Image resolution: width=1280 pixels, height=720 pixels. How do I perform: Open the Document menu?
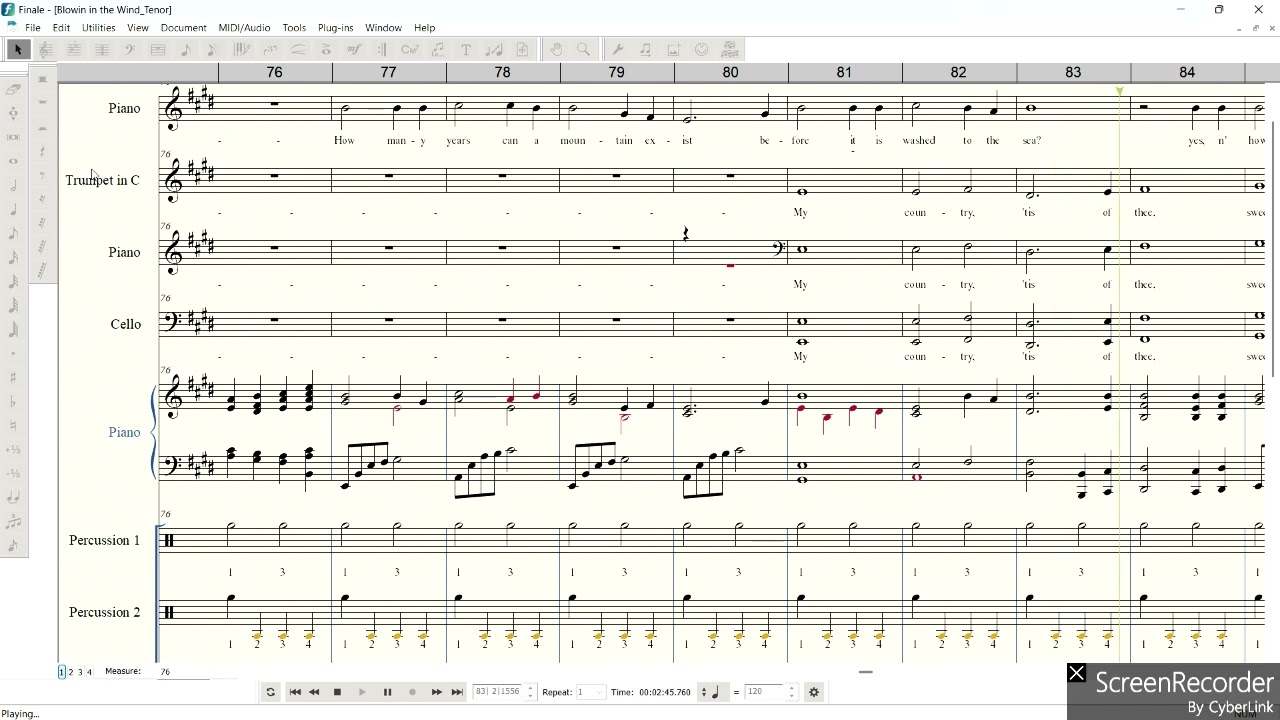click(x=183, y=28)
